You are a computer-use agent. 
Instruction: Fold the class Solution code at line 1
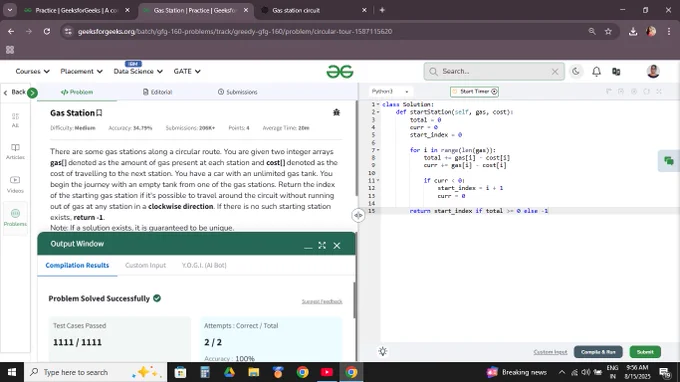378,104
